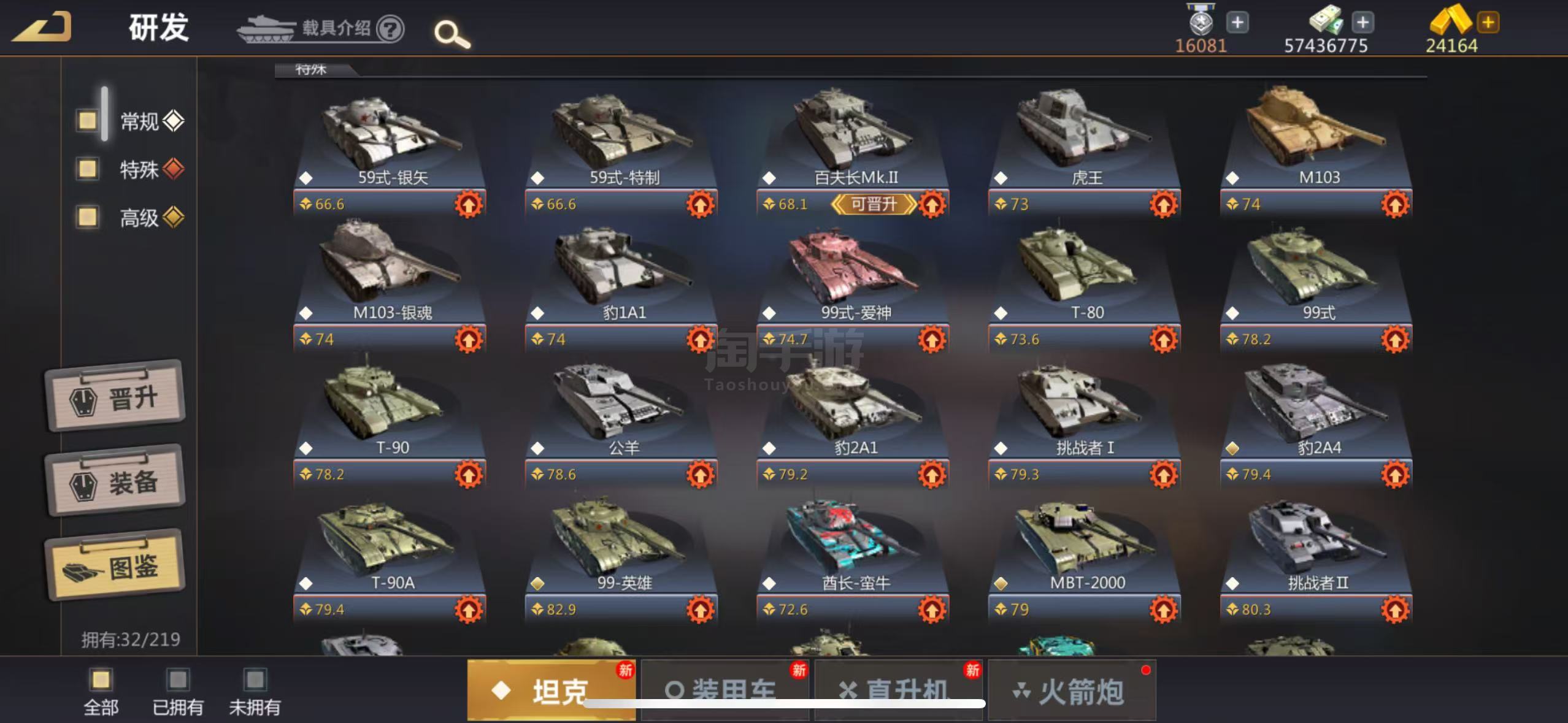This screenshot has width=1568, height=723.
Task: Click upgrade gear icon on 99-英雄
Action: (x=700, y=610)
